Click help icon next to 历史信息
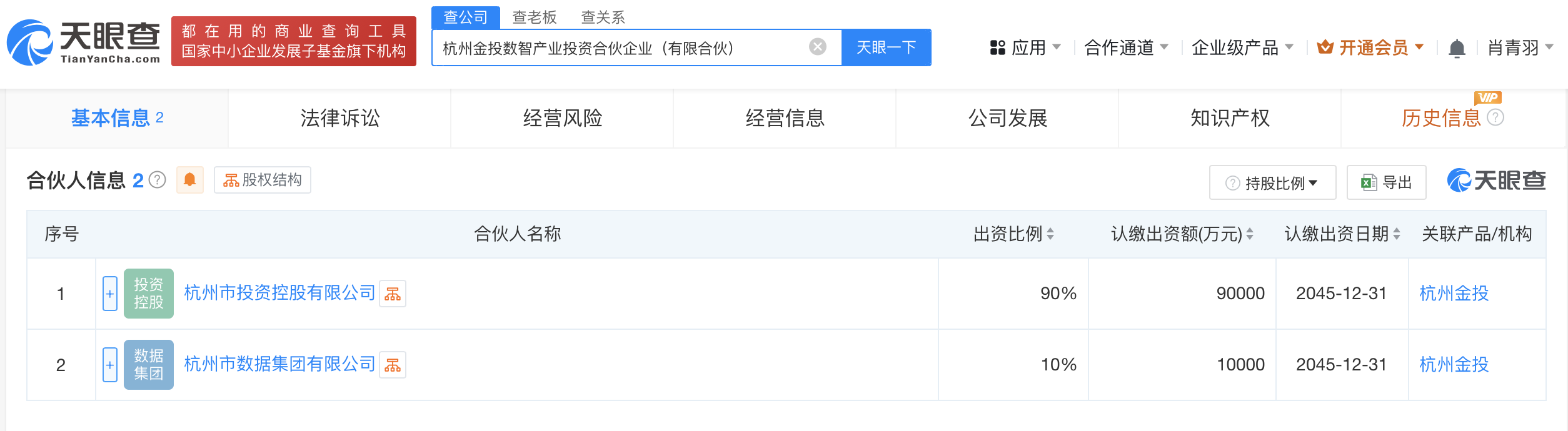 (x=1495, y=117)
